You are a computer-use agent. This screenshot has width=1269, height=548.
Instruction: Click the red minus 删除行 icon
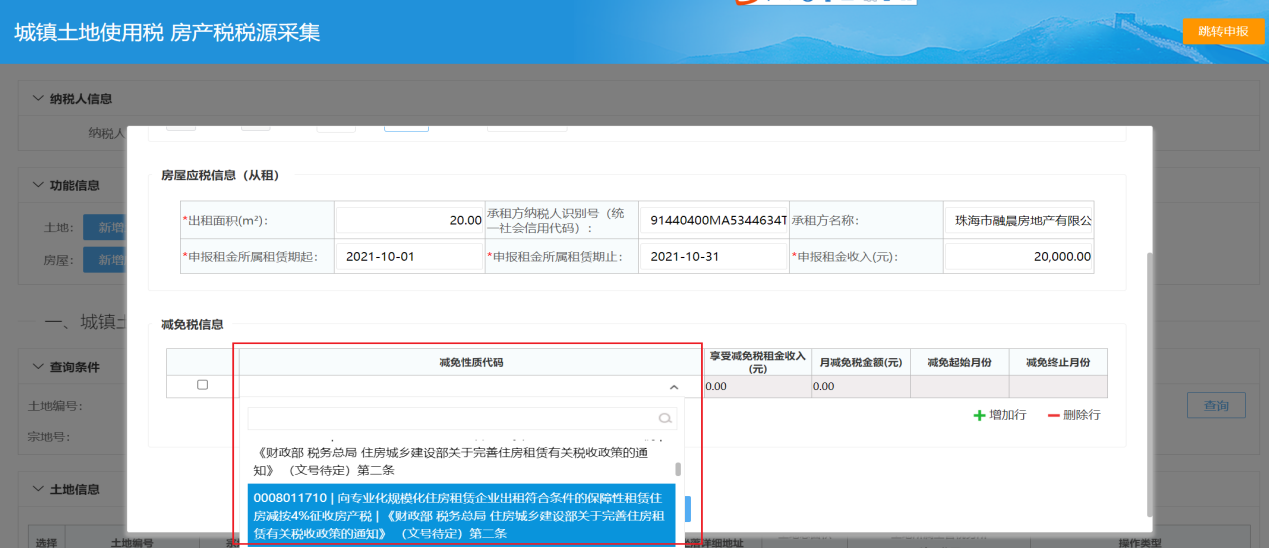[x=1053, y=415]
